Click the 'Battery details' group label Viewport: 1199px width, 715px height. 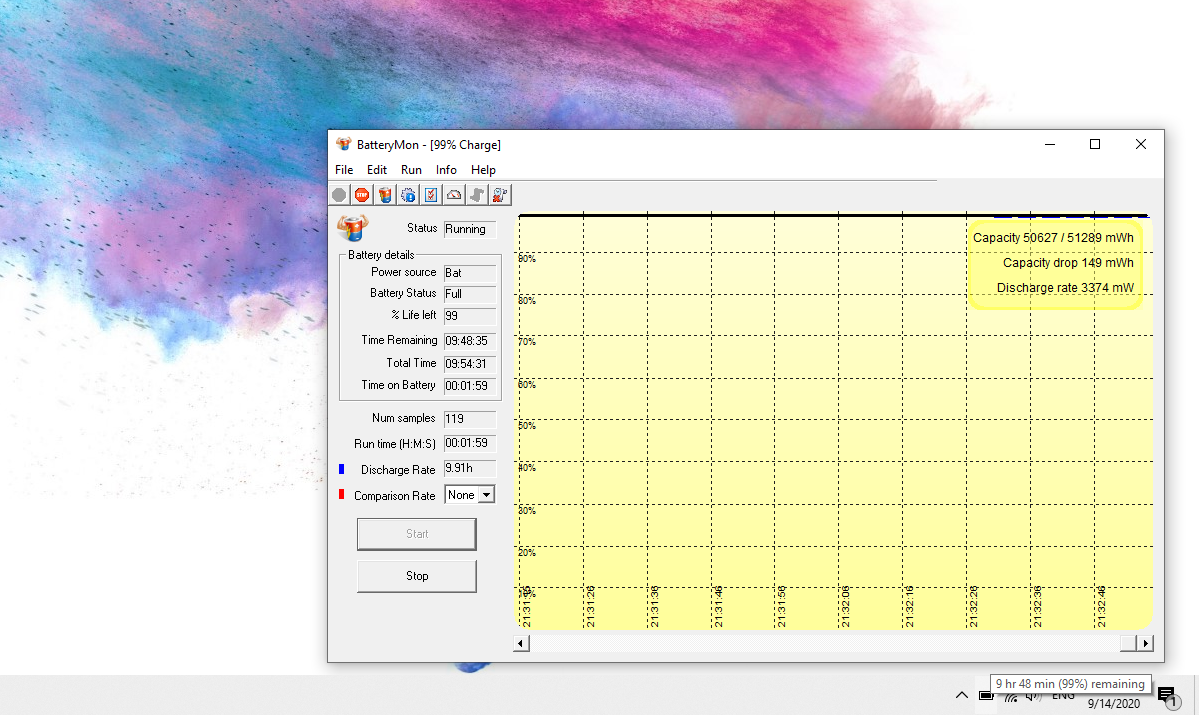[381, 255]
